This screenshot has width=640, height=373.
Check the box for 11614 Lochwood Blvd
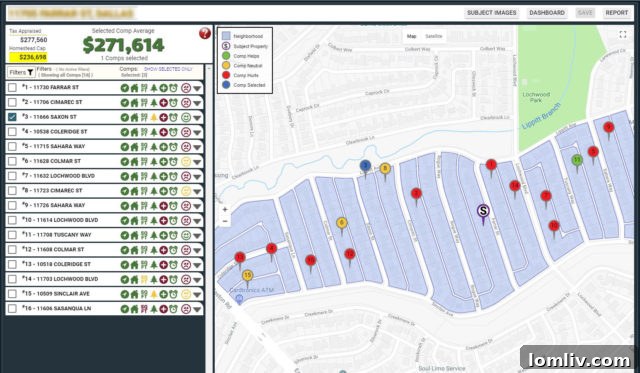(x=13, y=220)
